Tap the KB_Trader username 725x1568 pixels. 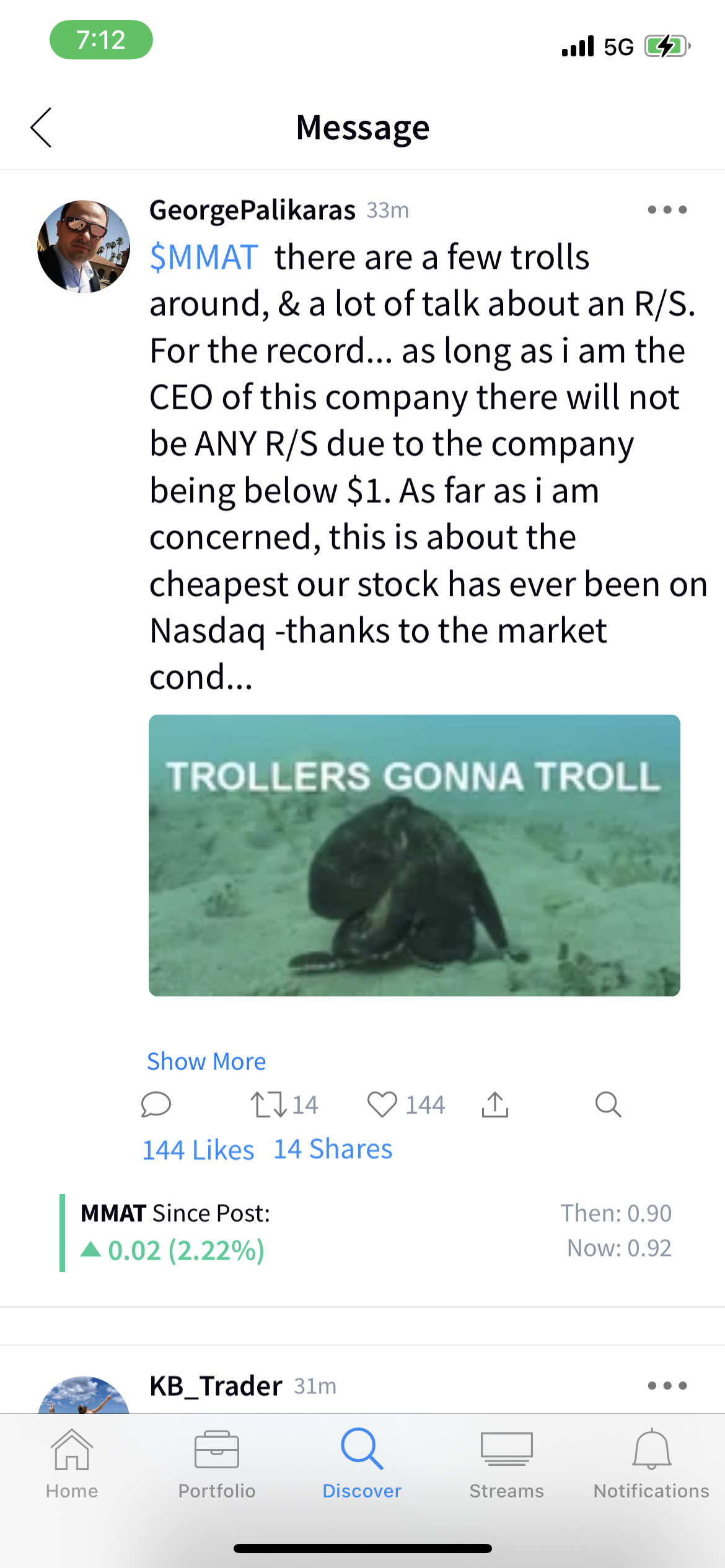tap(216, 1386)
